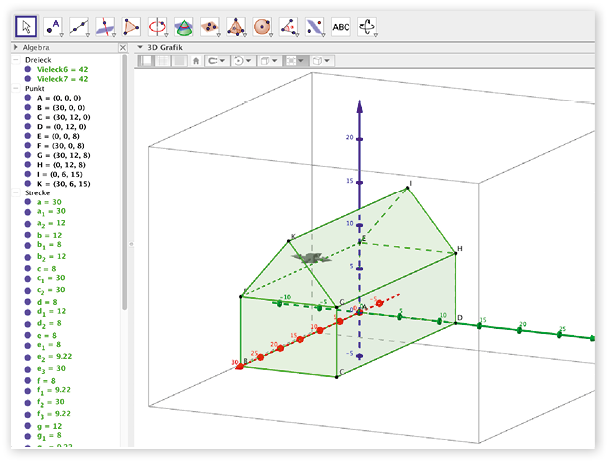Select the row H = (0, 12, 8)
Screen dimensions: 609x463
[x=61, y=165]
